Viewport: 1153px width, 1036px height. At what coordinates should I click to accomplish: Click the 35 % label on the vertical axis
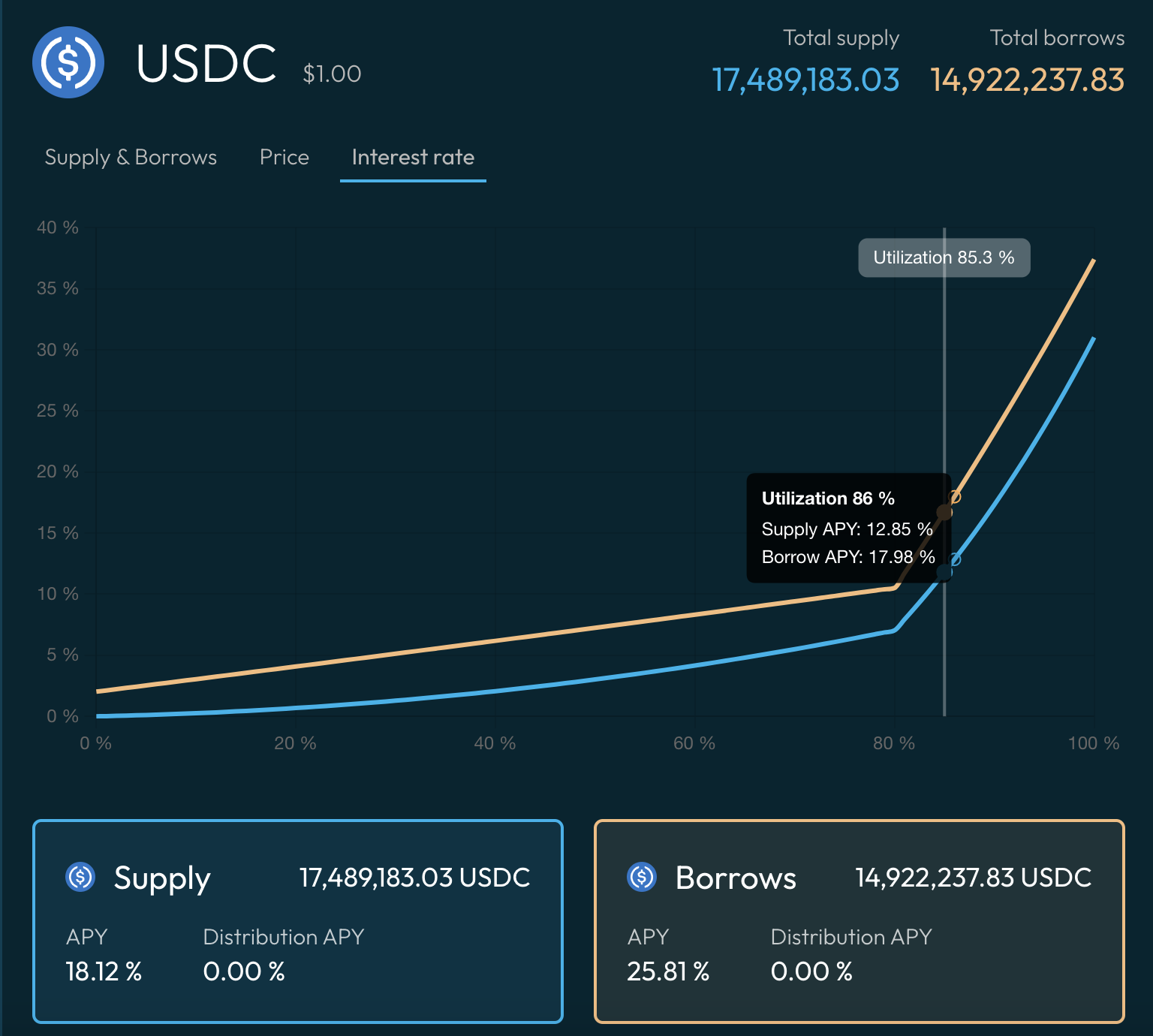pos(58,288)
